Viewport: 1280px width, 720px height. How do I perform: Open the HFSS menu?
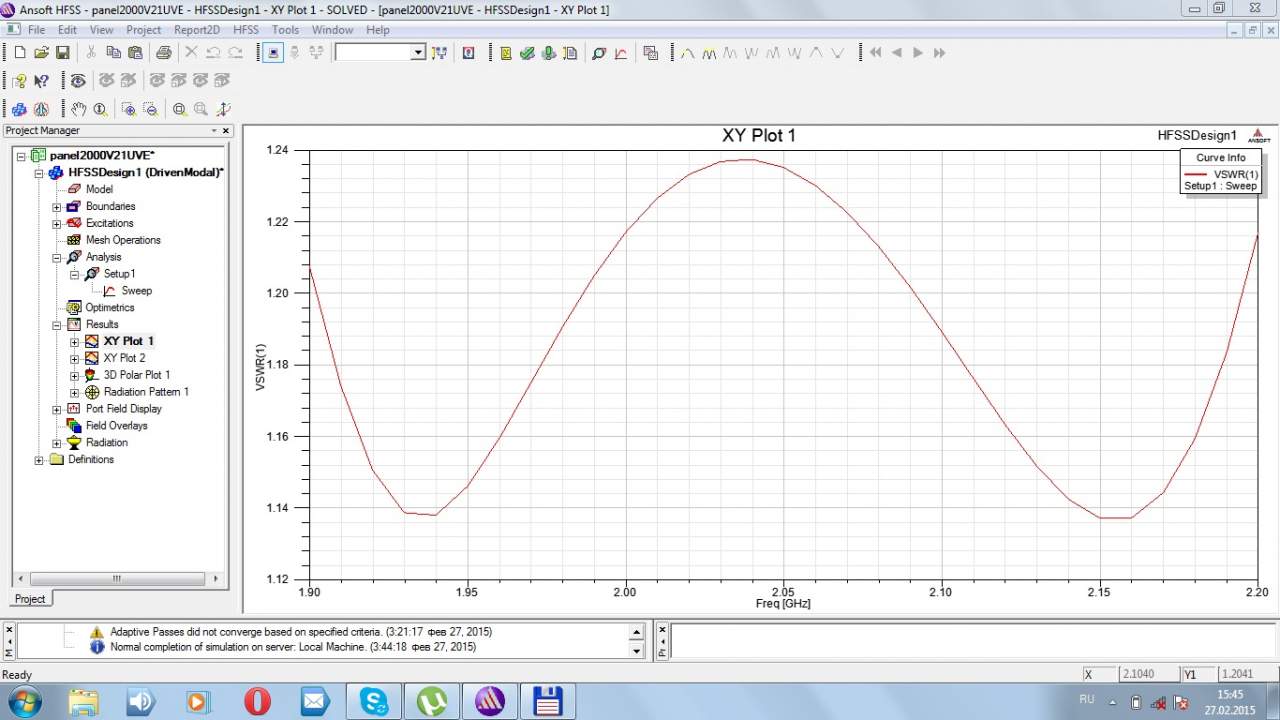pos(245,30)
